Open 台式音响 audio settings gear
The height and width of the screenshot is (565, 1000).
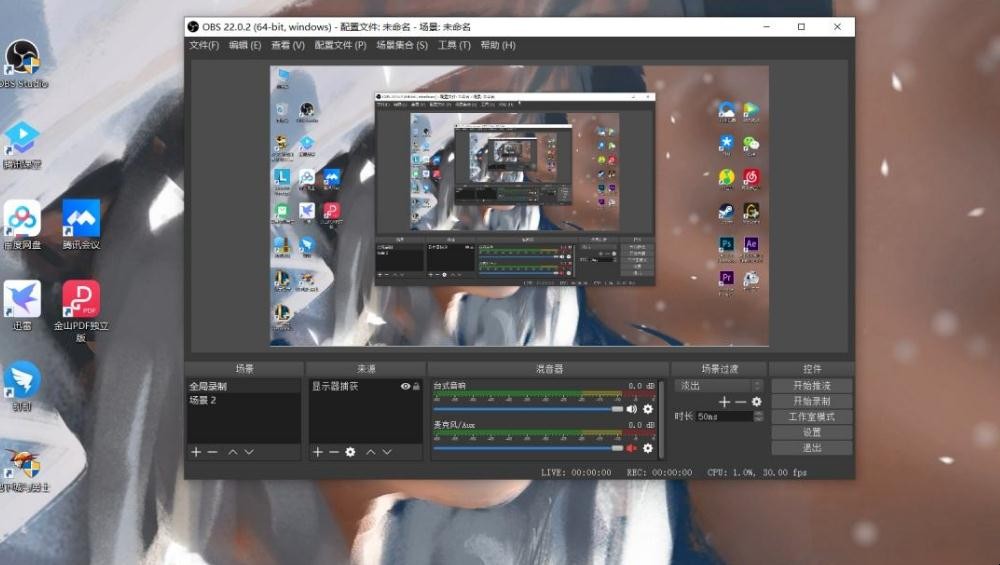[x=648, y=409]
